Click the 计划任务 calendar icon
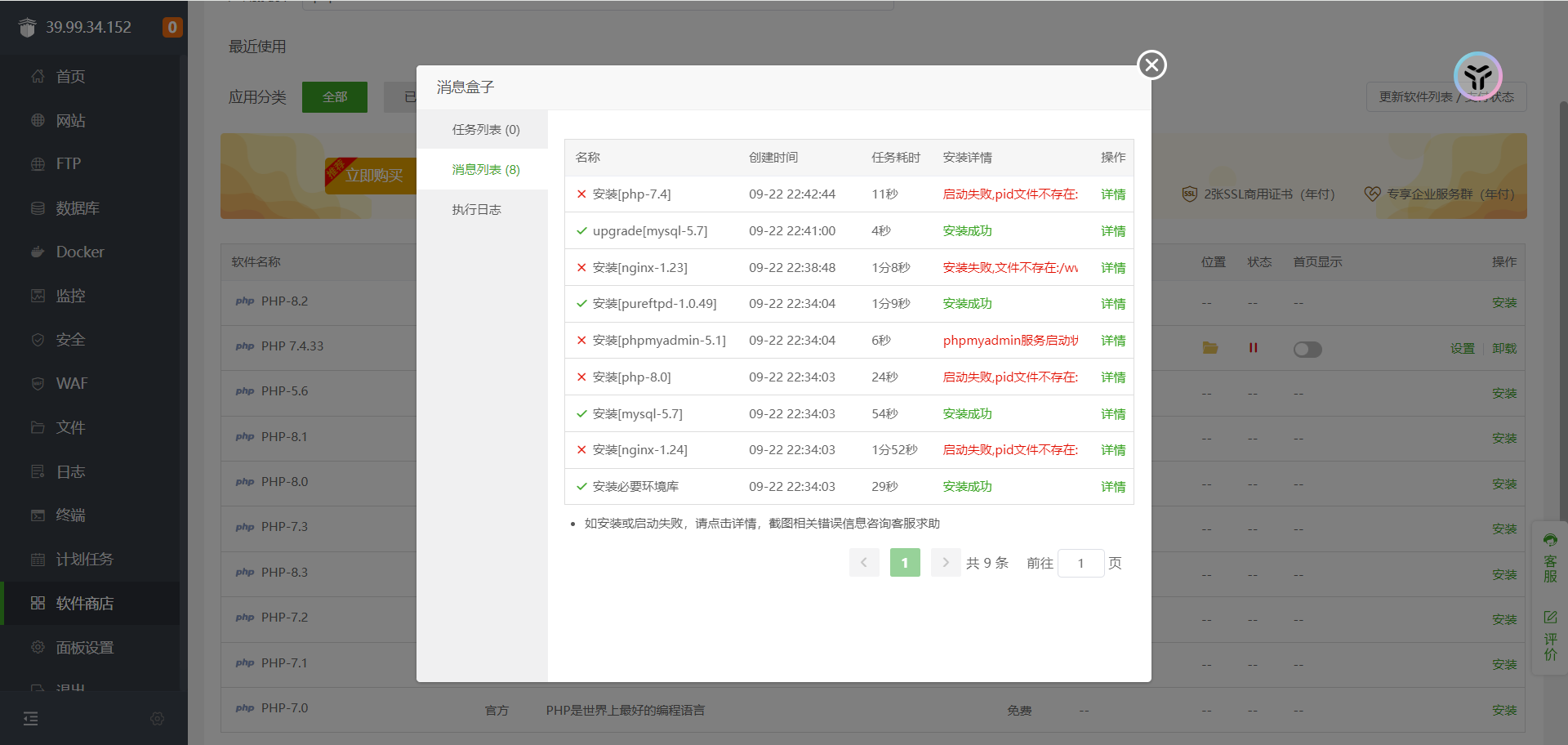 (38, 560)
